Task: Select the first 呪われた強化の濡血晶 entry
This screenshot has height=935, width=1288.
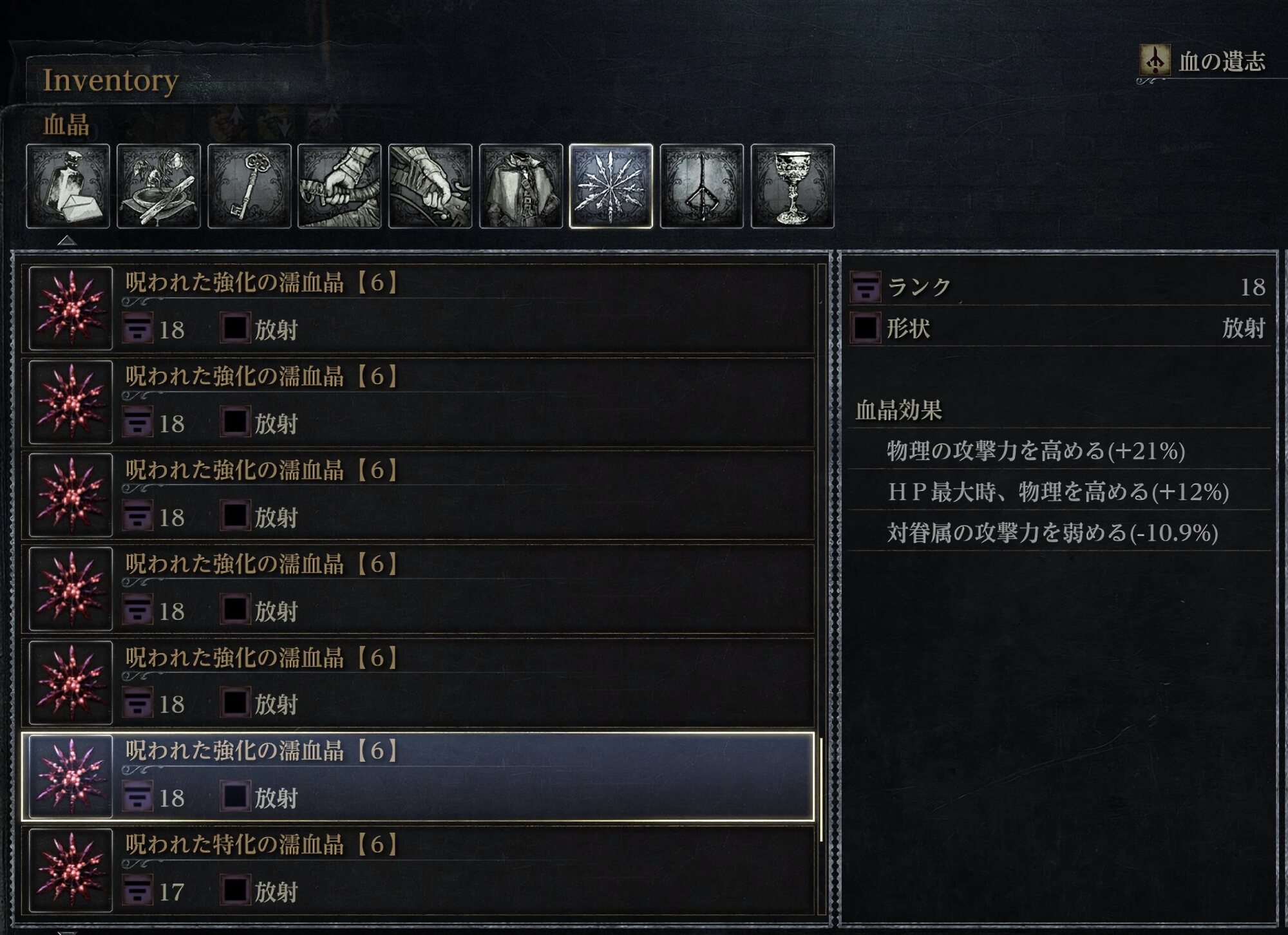Action: [x=419, y=308]
